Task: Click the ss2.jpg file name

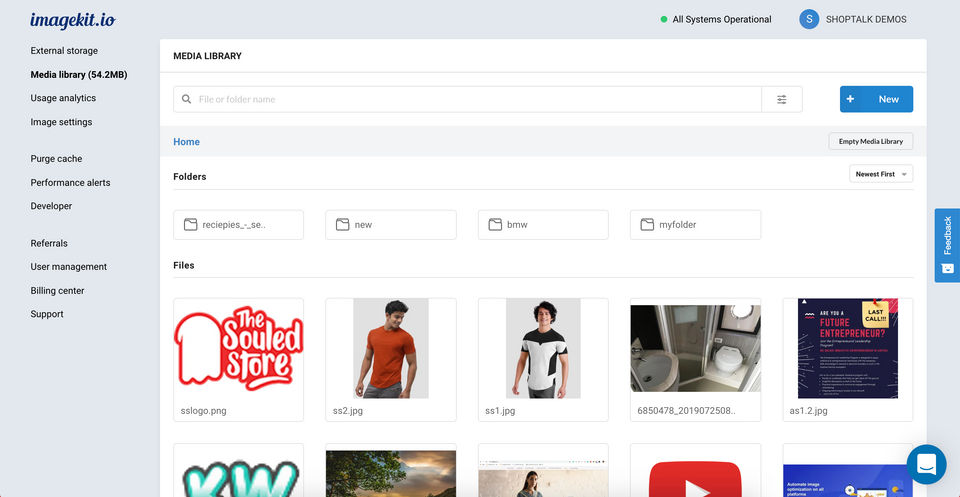Action: [x=348, y=411]
